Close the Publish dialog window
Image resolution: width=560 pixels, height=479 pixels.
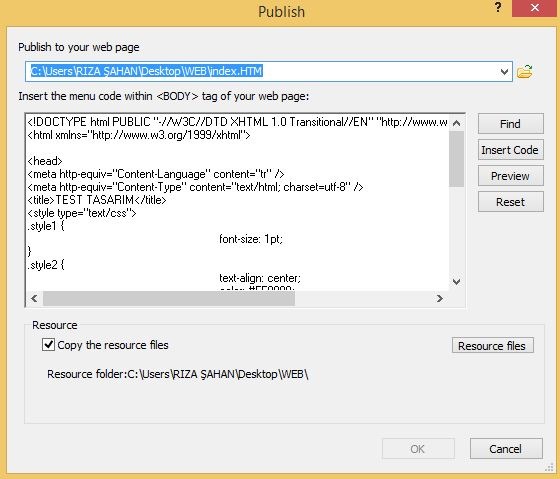tap(534, 8)
